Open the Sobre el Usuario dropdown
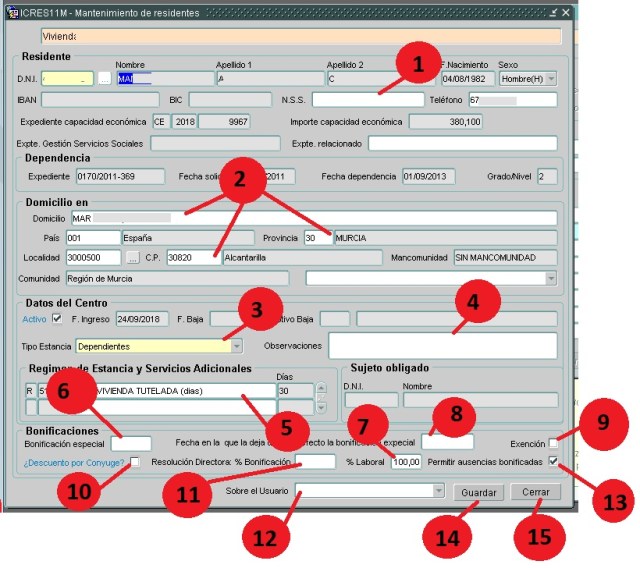This screenshot has height=568, width=640. (438, 491)
